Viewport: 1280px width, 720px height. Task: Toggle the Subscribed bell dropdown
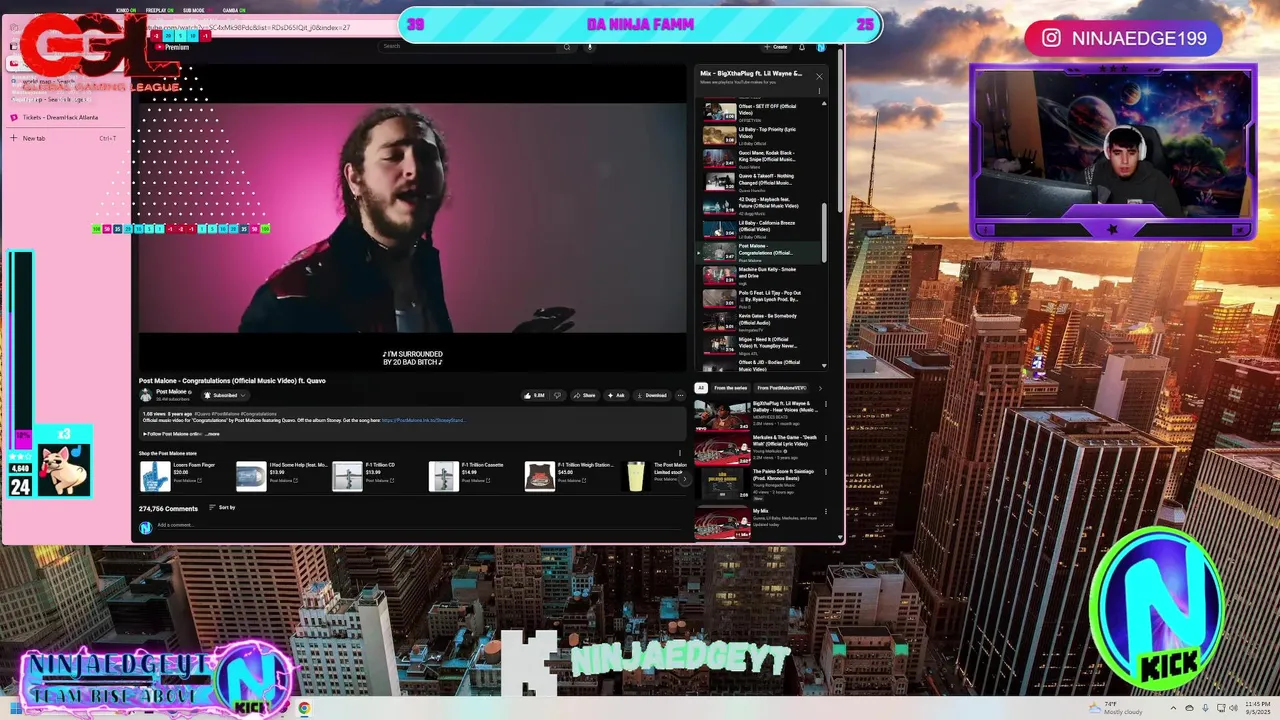coord(225,395)
